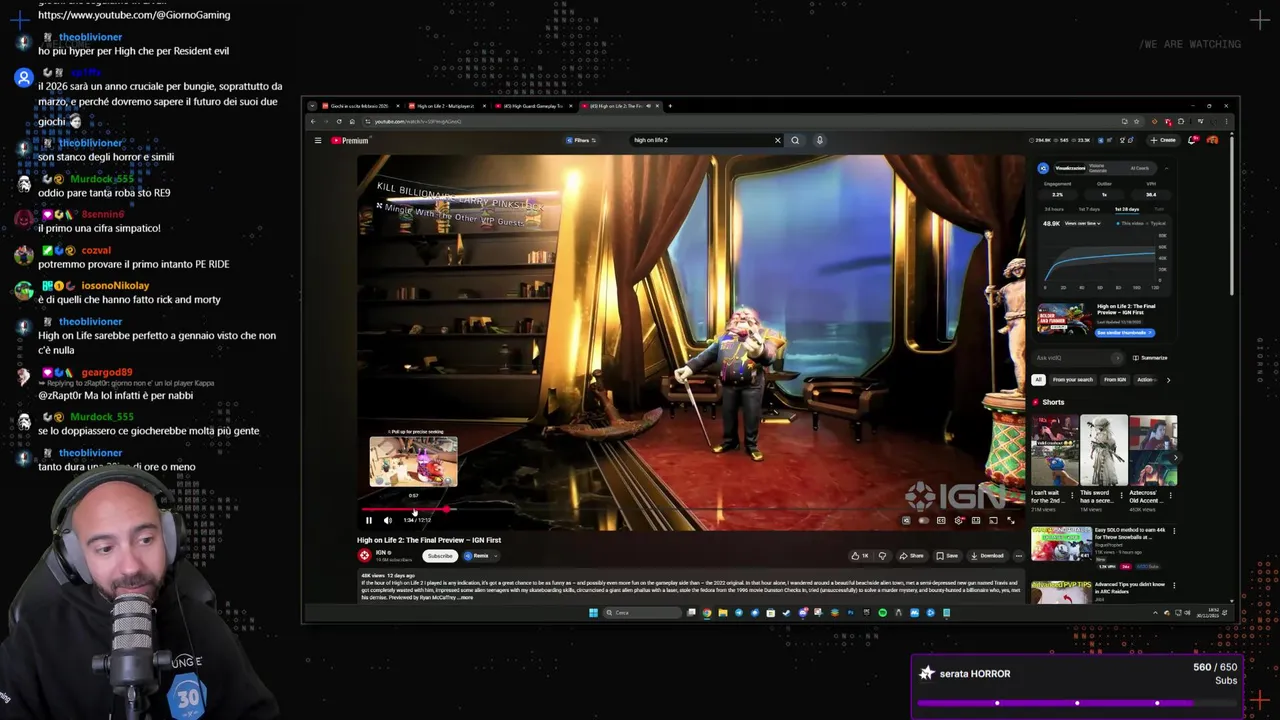Click the taskbar 'Cerca' search box

point(642,613)
